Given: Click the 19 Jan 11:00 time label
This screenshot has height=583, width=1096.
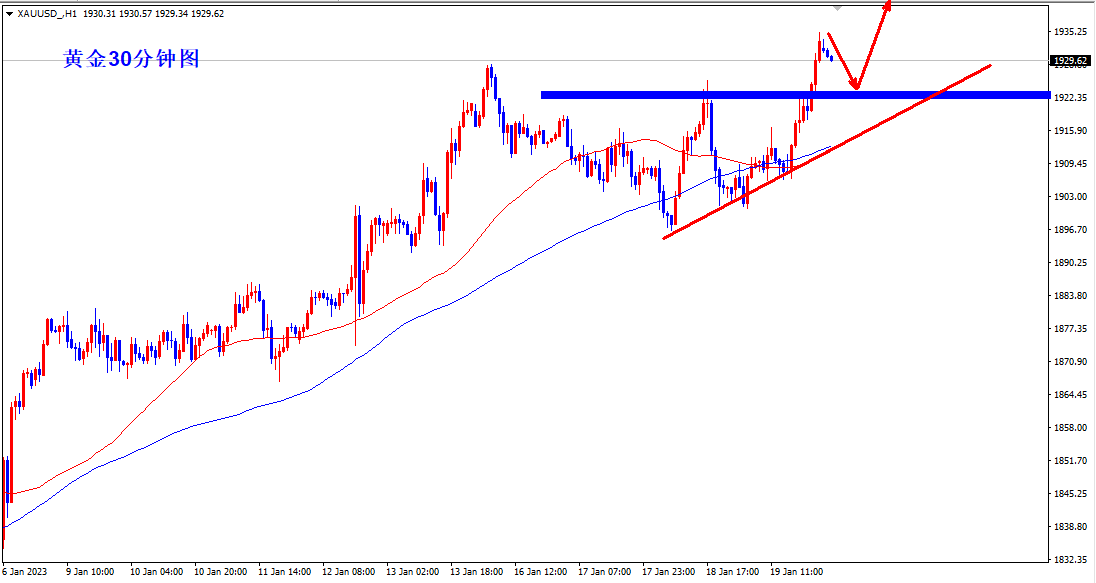Looking at the screenshot, I should [797, 572].
